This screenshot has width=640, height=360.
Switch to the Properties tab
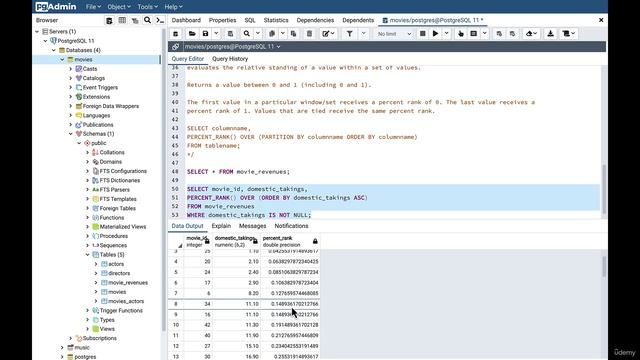(222, 20)
